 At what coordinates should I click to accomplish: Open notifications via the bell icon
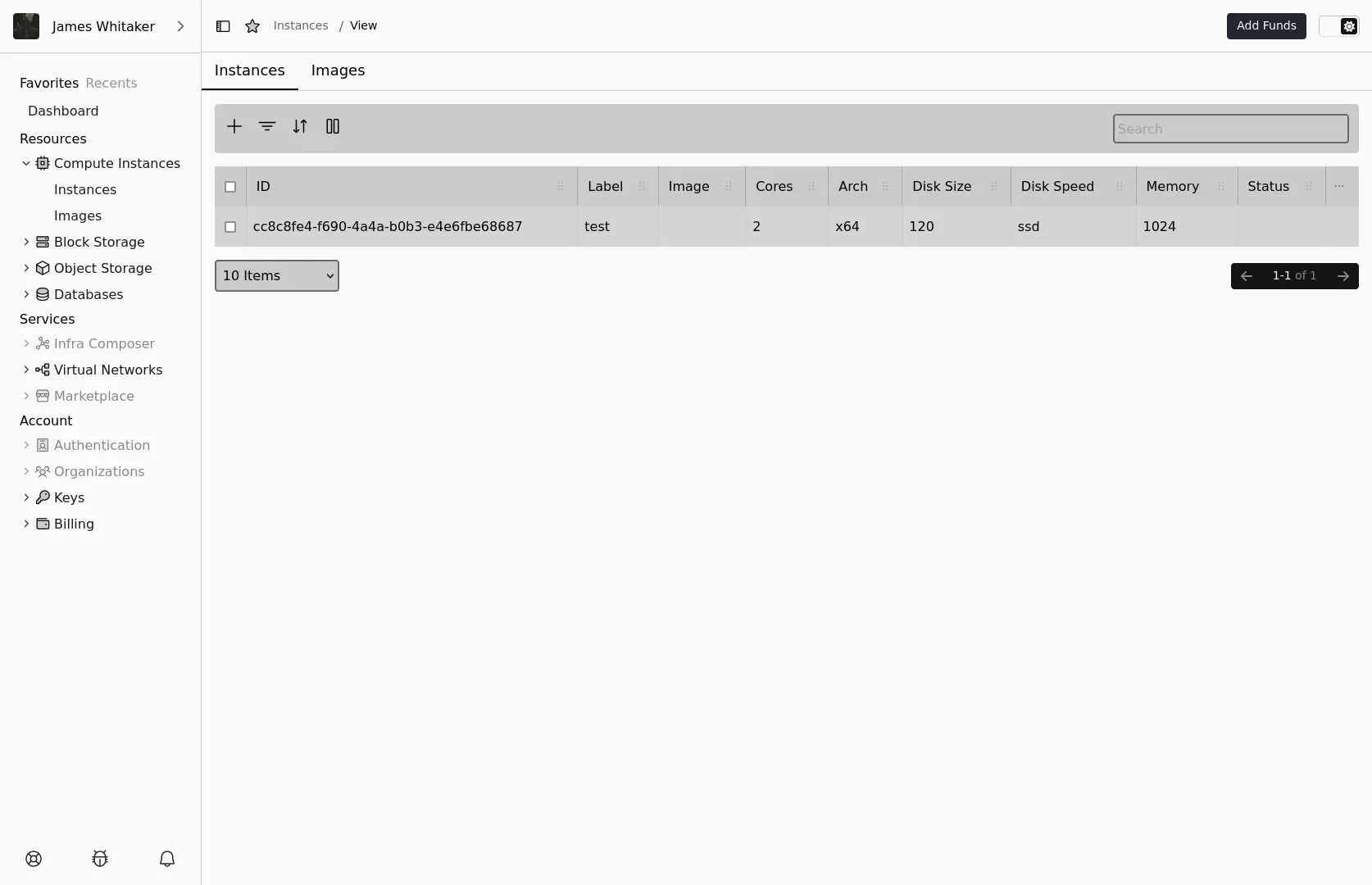pyautogui.click(x=166, y=859)
